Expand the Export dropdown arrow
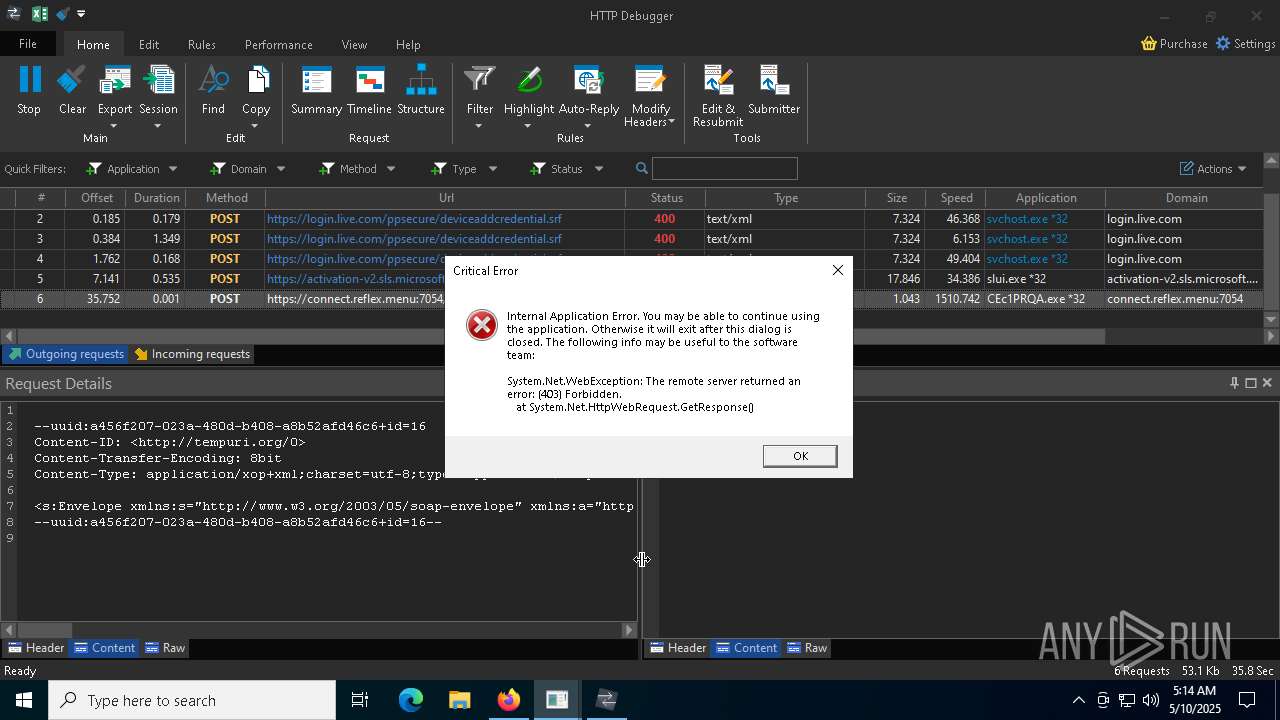Screen dimensions: 1280x720 click(x=114, y=126)
